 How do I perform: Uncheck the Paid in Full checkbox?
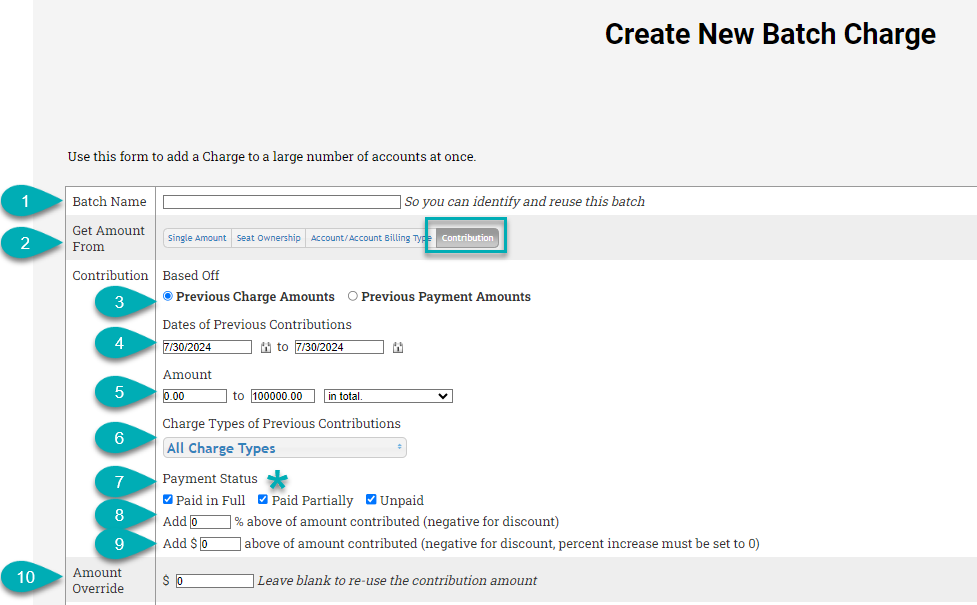[167, 500]
